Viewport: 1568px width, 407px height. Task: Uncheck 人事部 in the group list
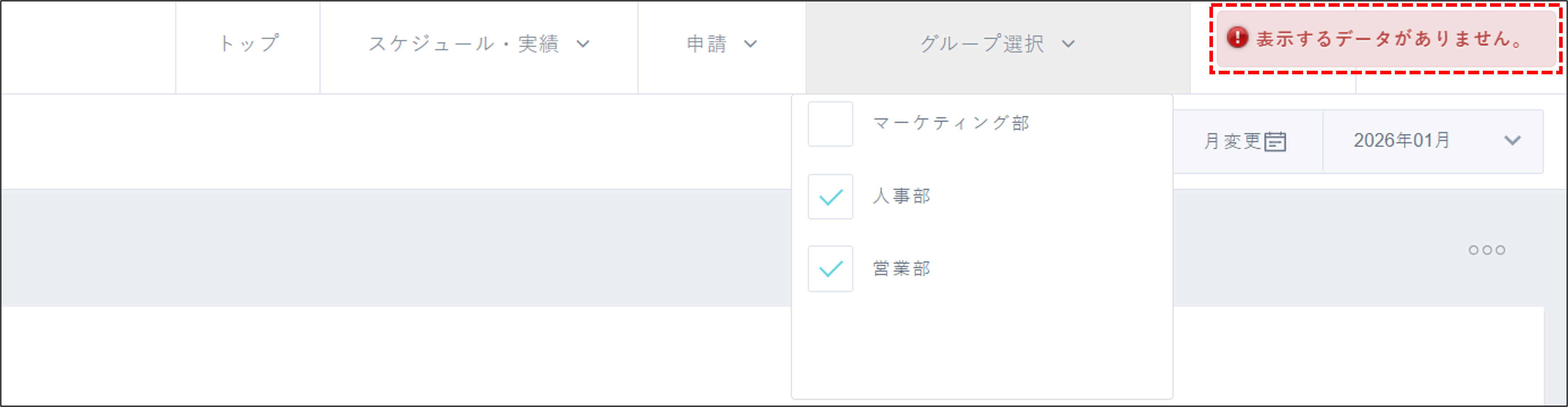[830, 197]
